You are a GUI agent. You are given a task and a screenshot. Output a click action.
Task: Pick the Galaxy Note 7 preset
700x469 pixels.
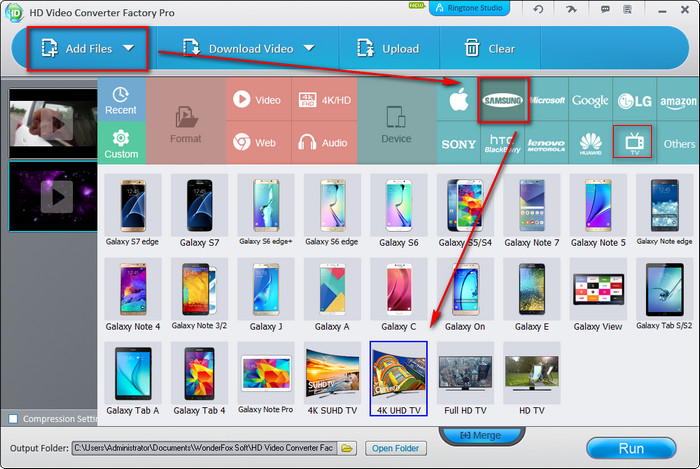532,211
